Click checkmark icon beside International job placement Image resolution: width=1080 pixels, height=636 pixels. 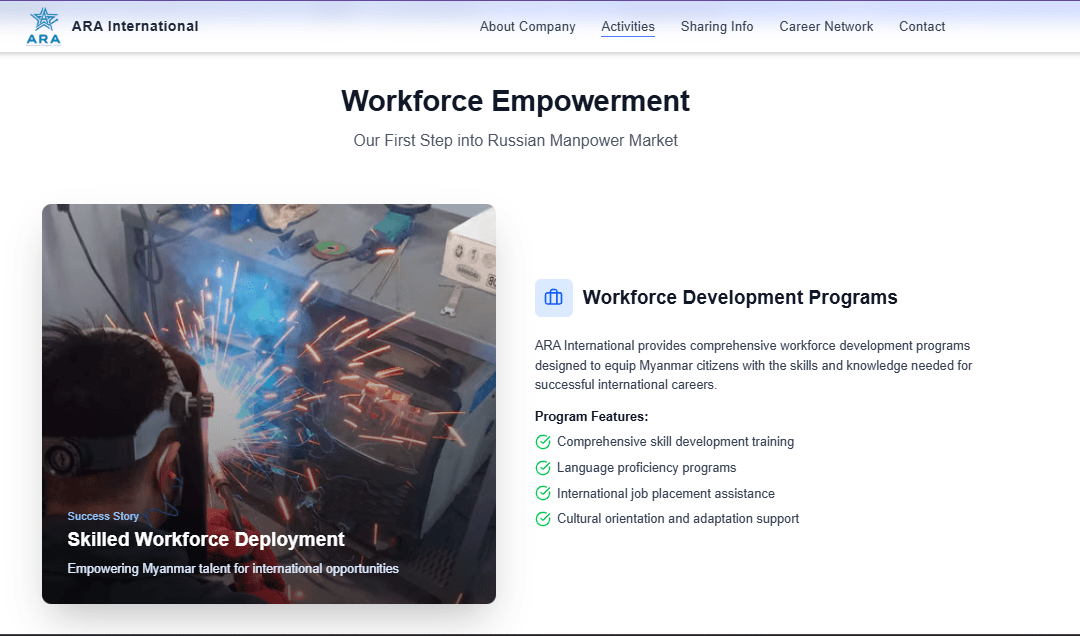point(543,493)
